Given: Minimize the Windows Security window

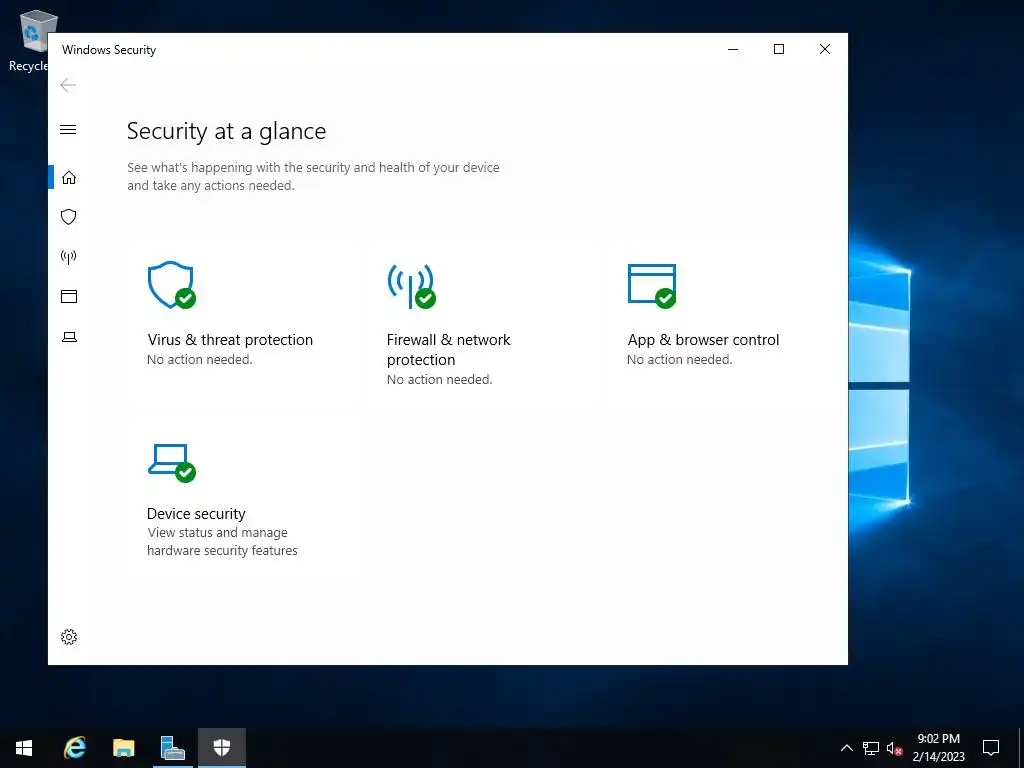Looking at the screenshot, I should click(733, 50).
